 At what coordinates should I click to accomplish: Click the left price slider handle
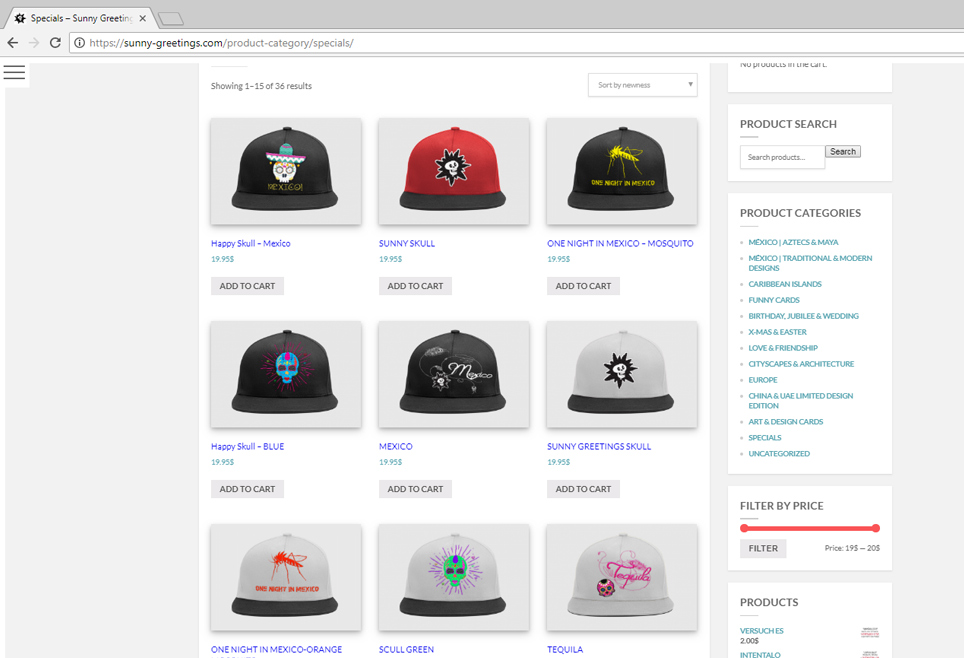pos(744,528)
